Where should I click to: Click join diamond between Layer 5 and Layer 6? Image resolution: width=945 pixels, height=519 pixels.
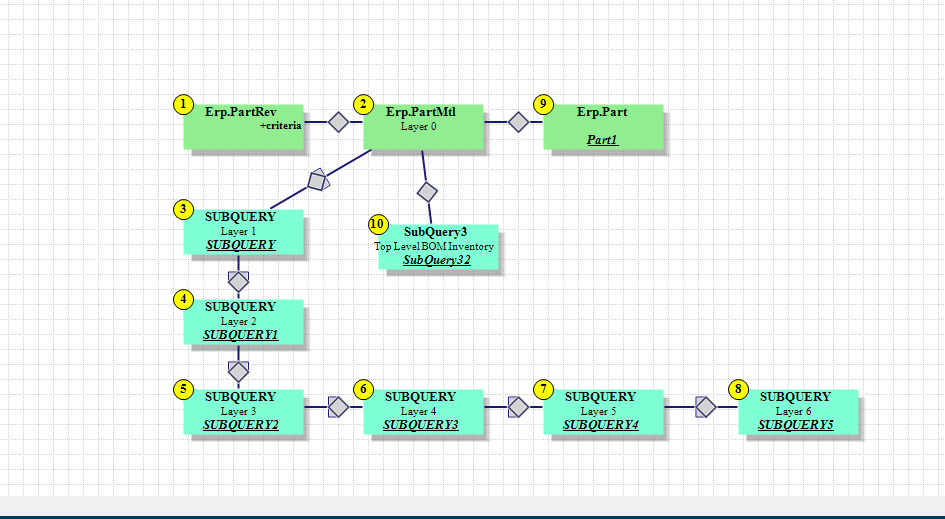pyautogui.click(x=706, y=407)
